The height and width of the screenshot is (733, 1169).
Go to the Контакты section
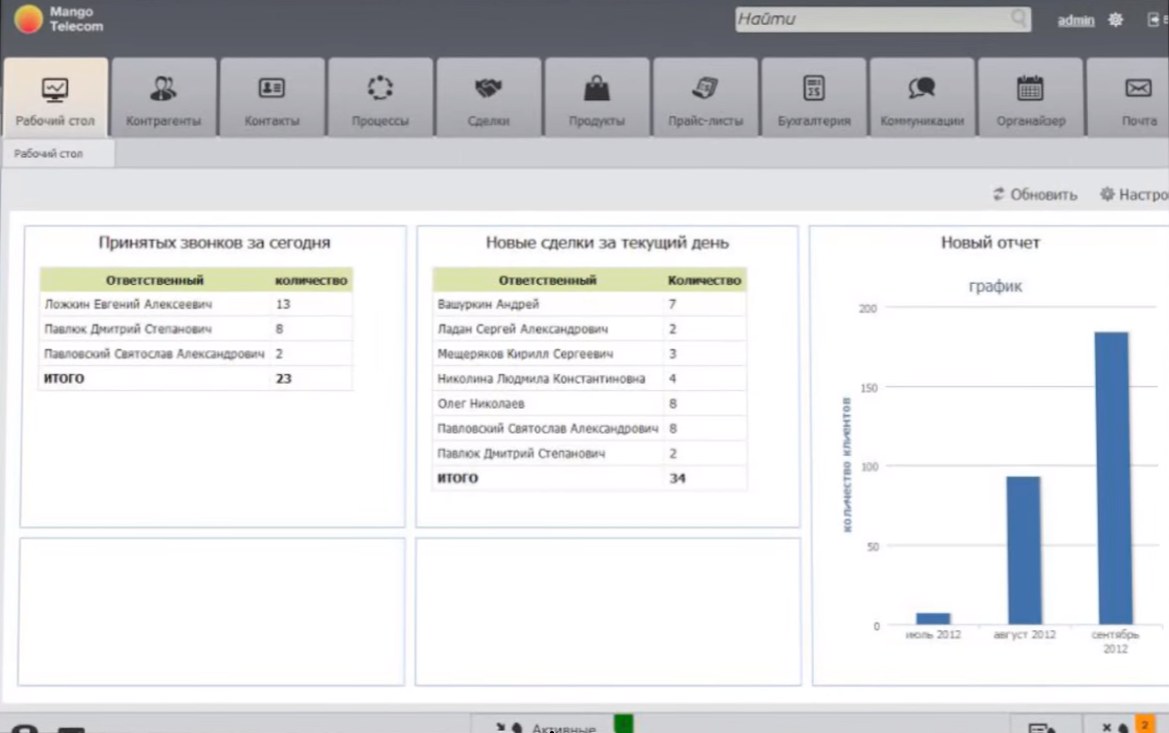[272, 98]
